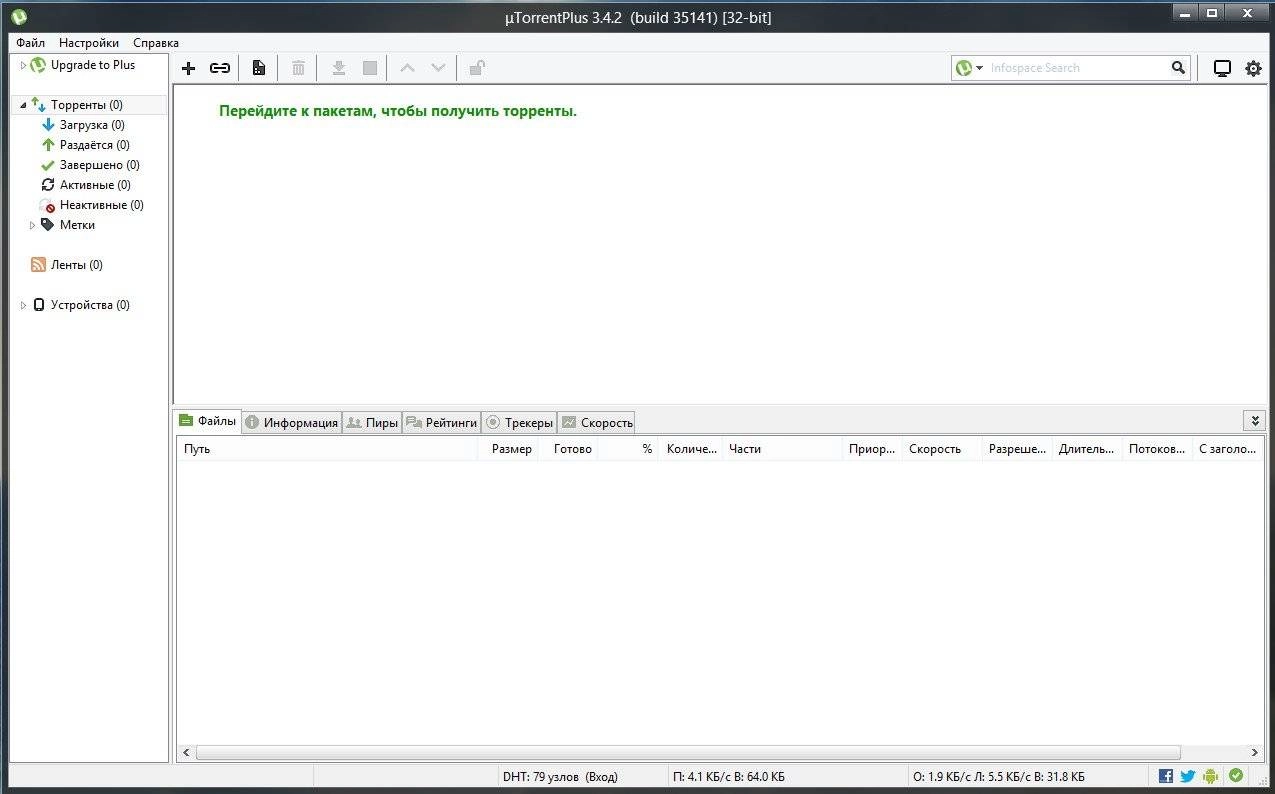Click the settings gear icon
The width and height of the screenshot is (1275, 794).
click(x=1253, y=68)
